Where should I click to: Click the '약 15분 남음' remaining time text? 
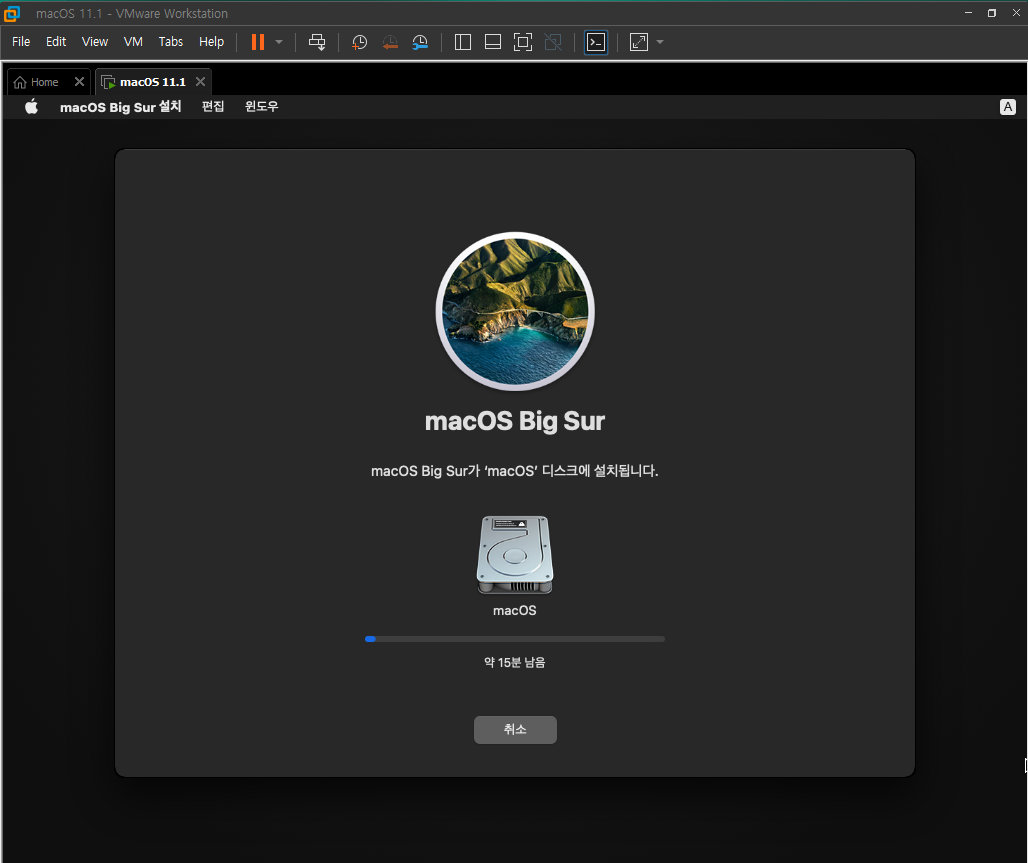pyautogui.click(x=515, y=662)
